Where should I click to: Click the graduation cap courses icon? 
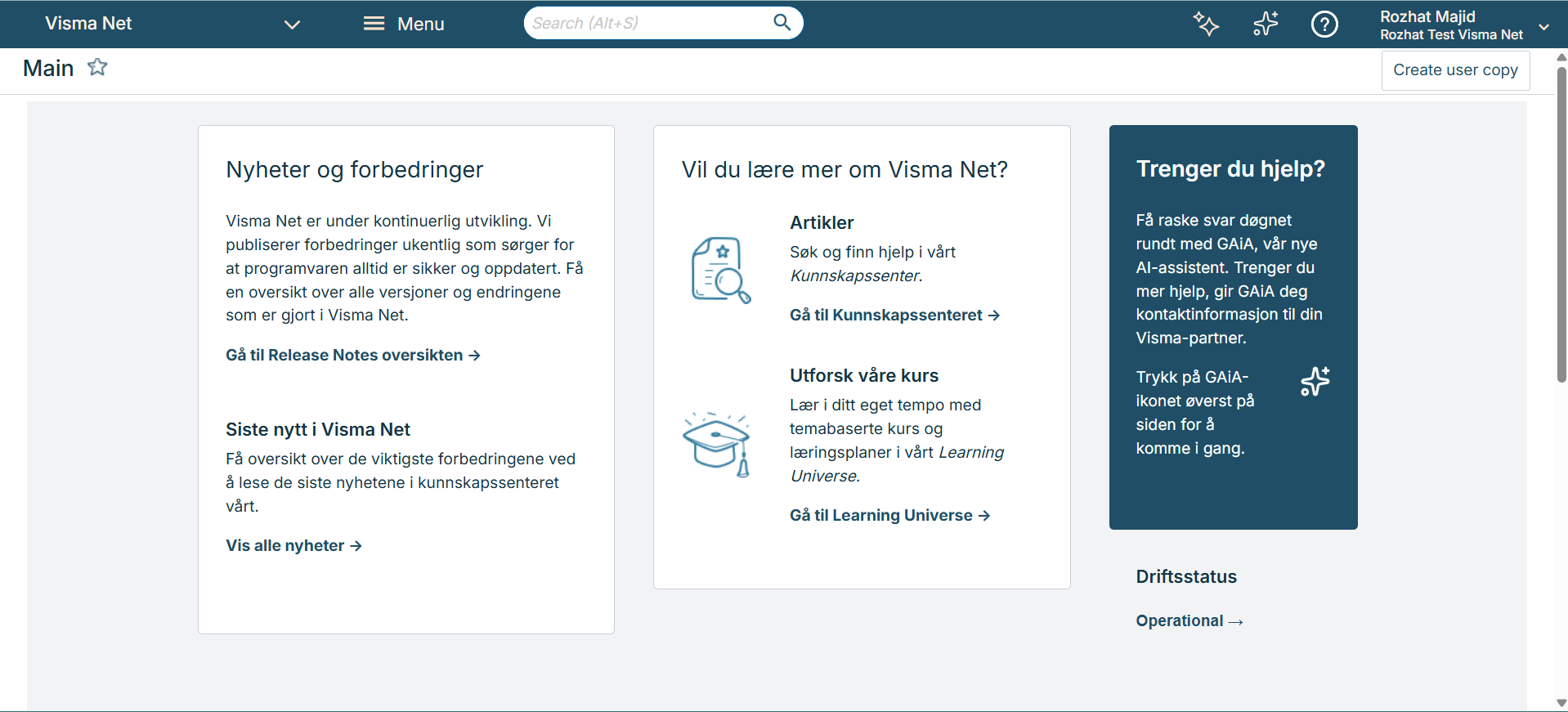(x=717, y=445)
